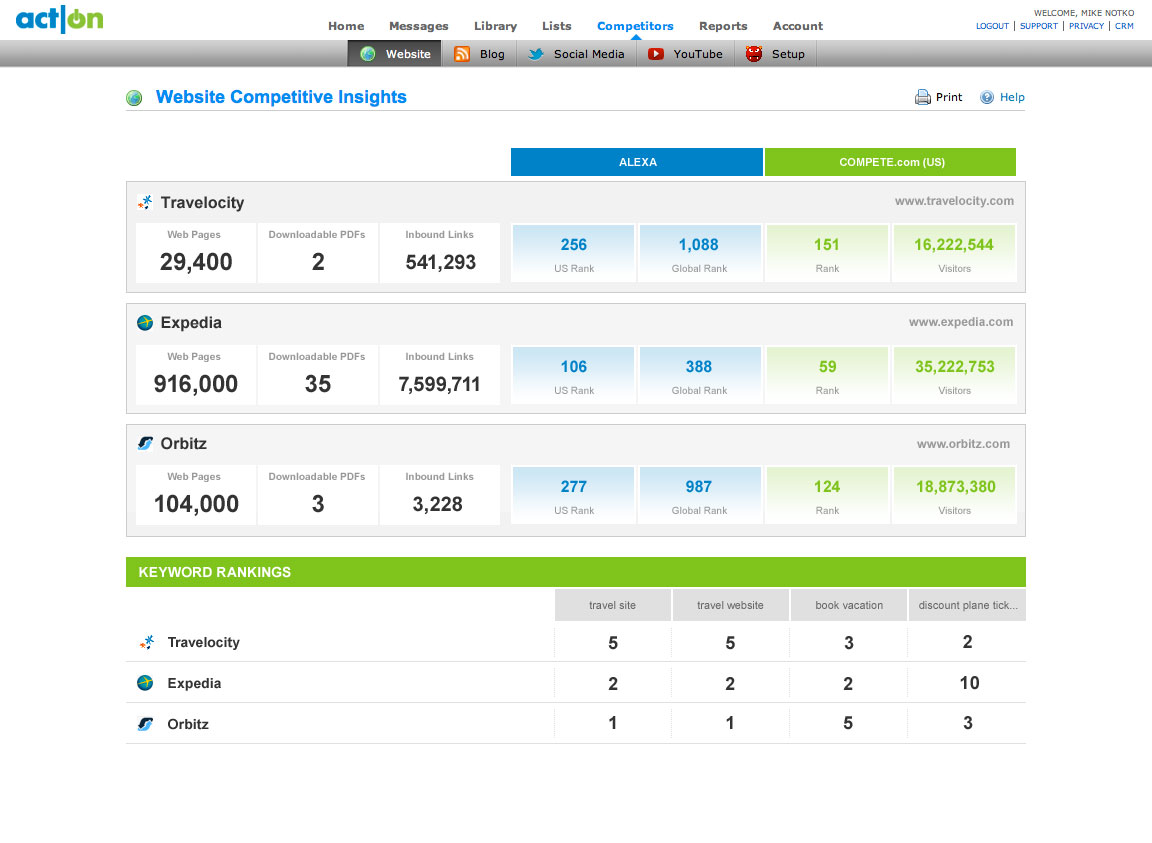Viewport: 1152px width, 843px height.
Task: Click Expedia's discount plane ticket ranking 10
Action: pos(969,683)
